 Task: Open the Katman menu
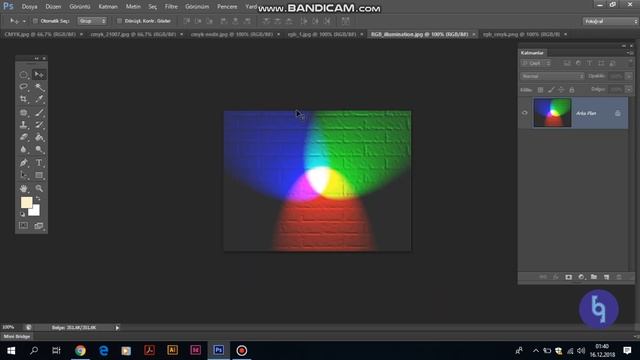click(x=108, y=7)
